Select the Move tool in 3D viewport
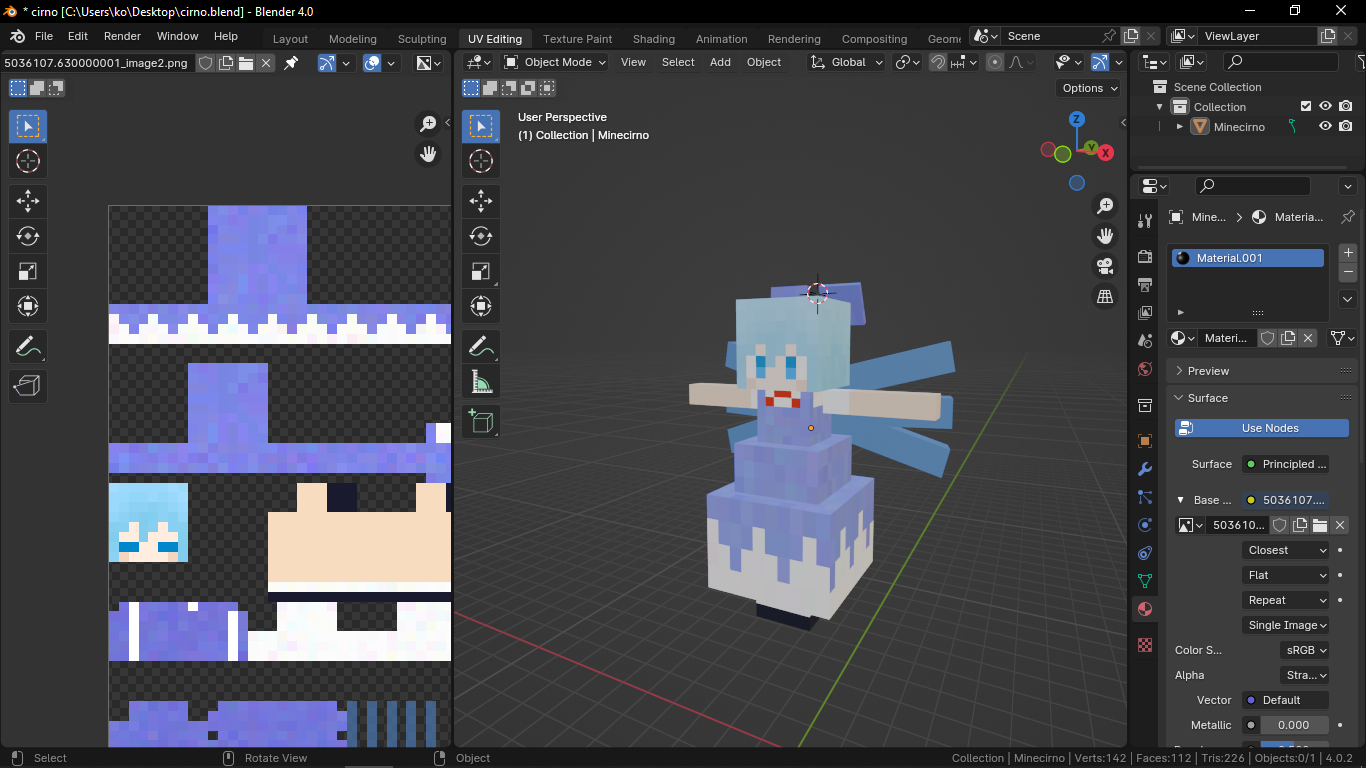The width and height of the screenshot is (1366, 768). [x=481, y=201]
